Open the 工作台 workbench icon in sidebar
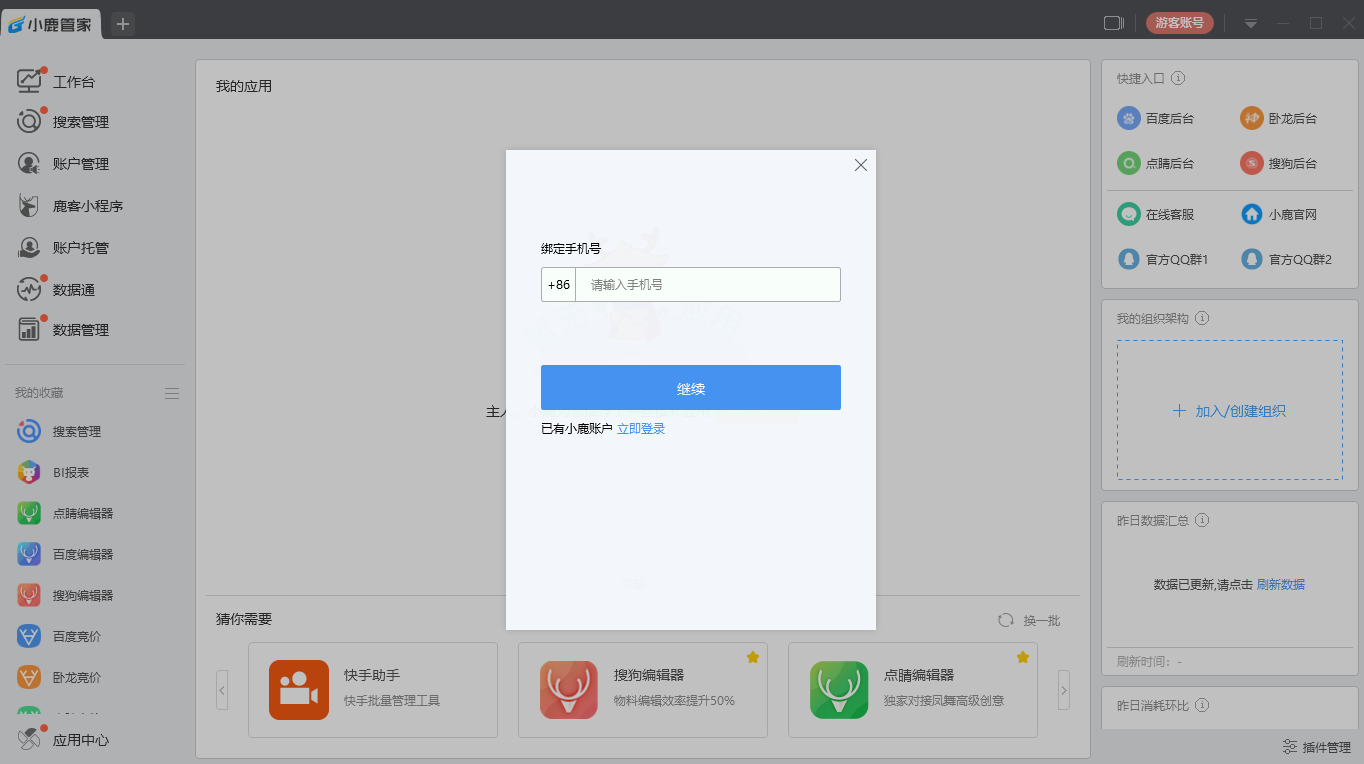This screenshot has height=764, width=1364. point(29,81)
